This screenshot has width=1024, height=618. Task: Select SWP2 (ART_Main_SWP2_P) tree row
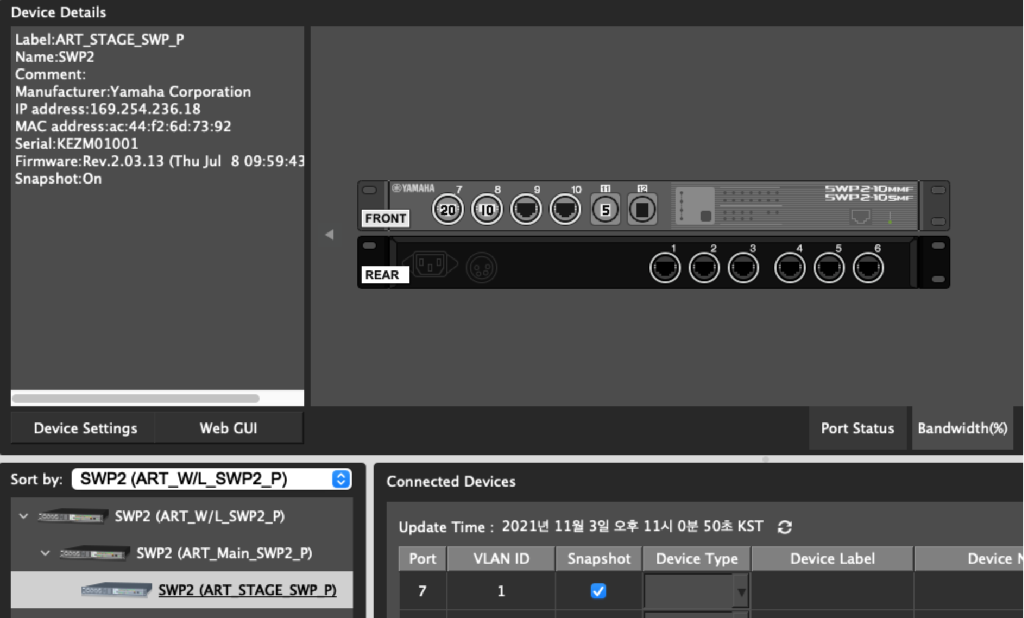[x=182, y=553]
